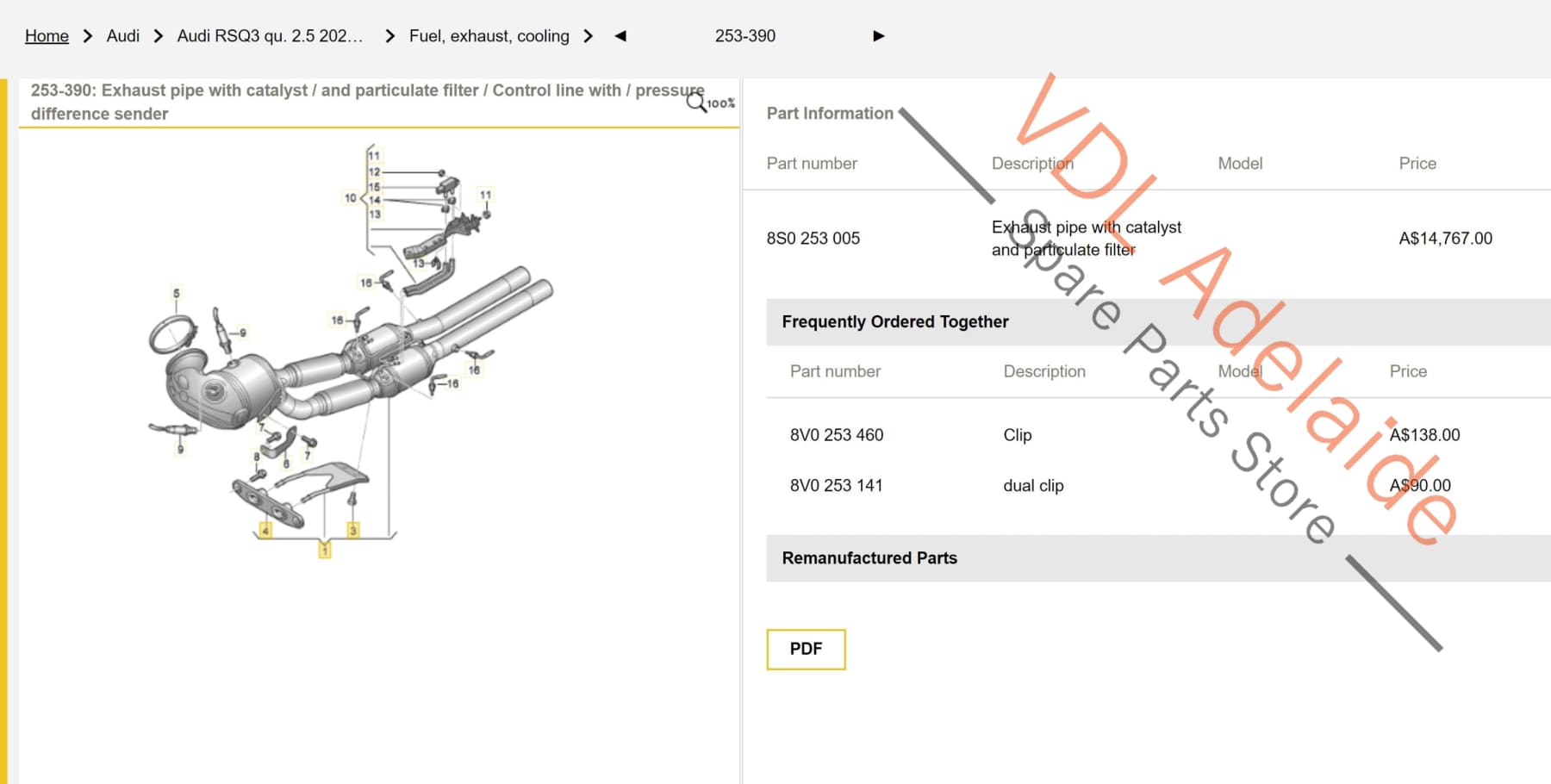Click the Part number column header in Part Information
The height and width of the screenshot is (784, 1551).
point(812,164)
